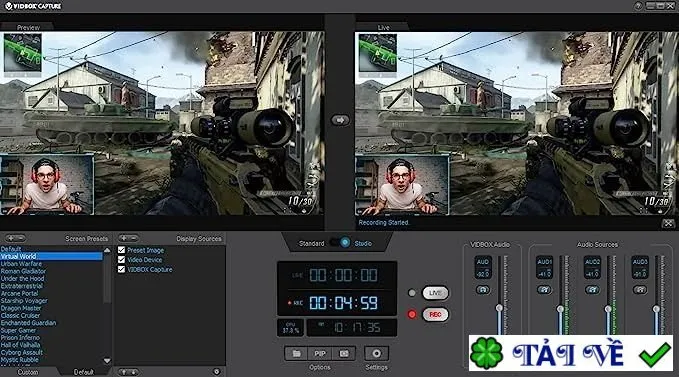
Task: Click the minus in Screen Presets
Action: click(x=20, y=238)
